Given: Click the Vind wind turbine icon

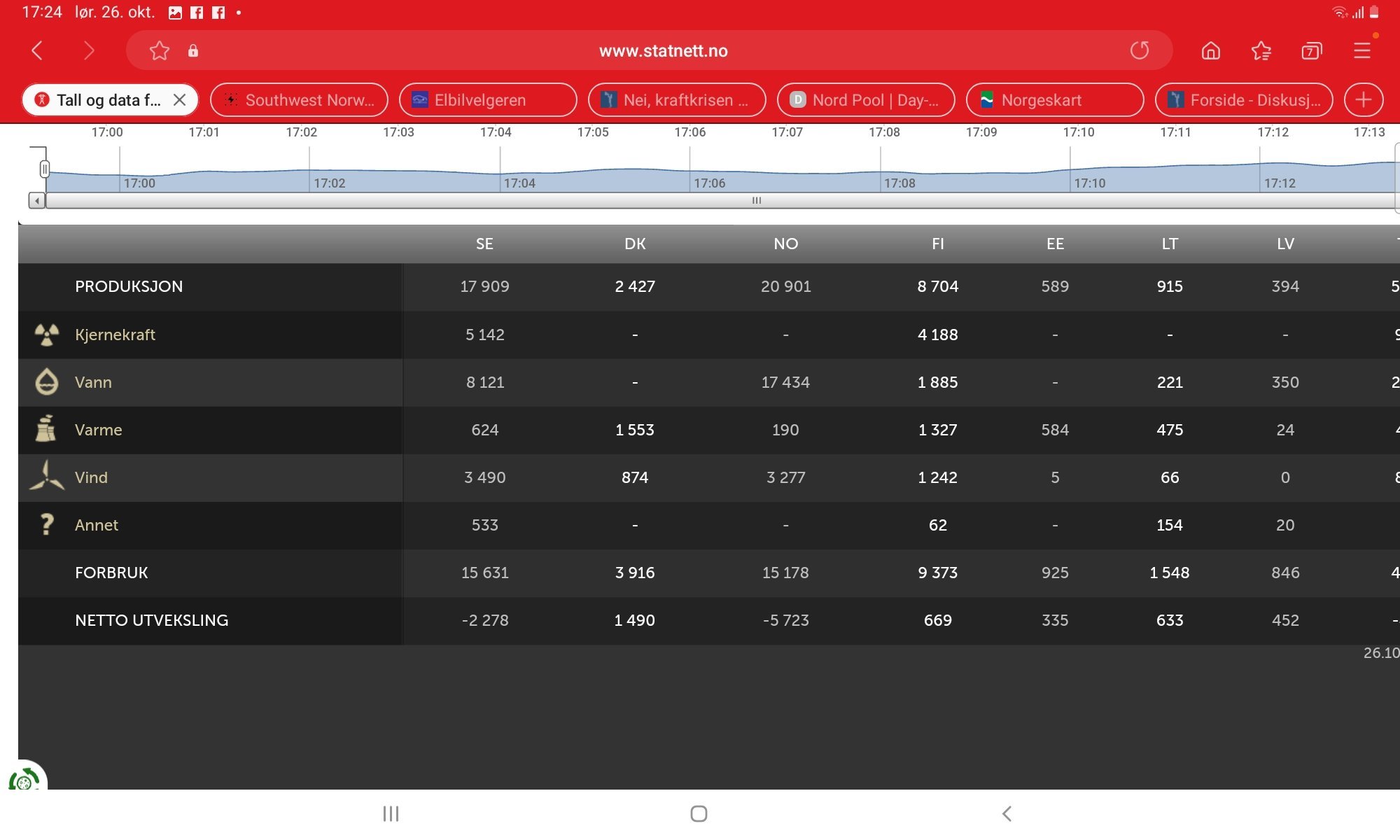Looking at the screenshot, I should point(47,476).
